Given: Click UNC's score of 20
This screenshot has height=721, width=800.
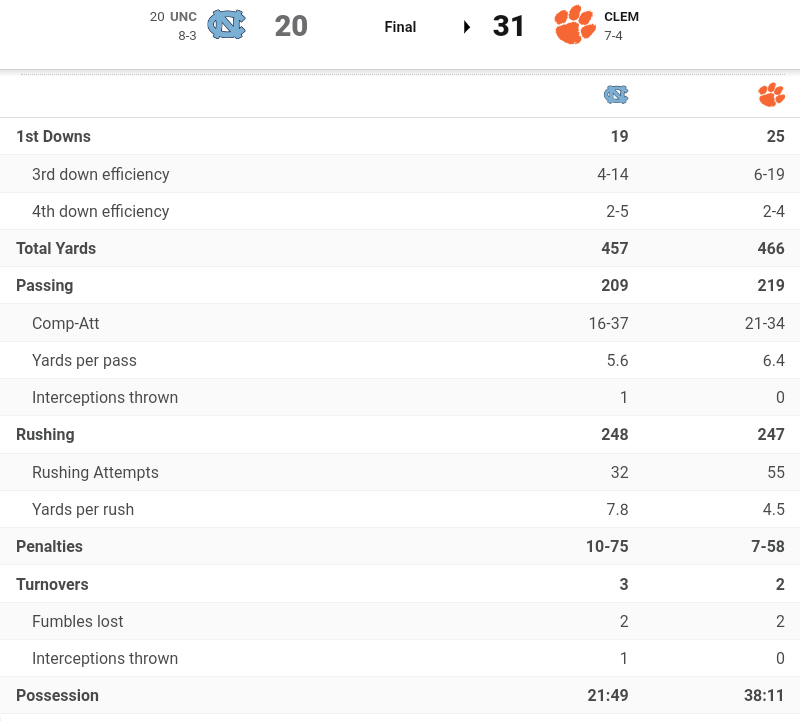Looking at the screenshot, I should pyautogui.click(x=291, y=26).
